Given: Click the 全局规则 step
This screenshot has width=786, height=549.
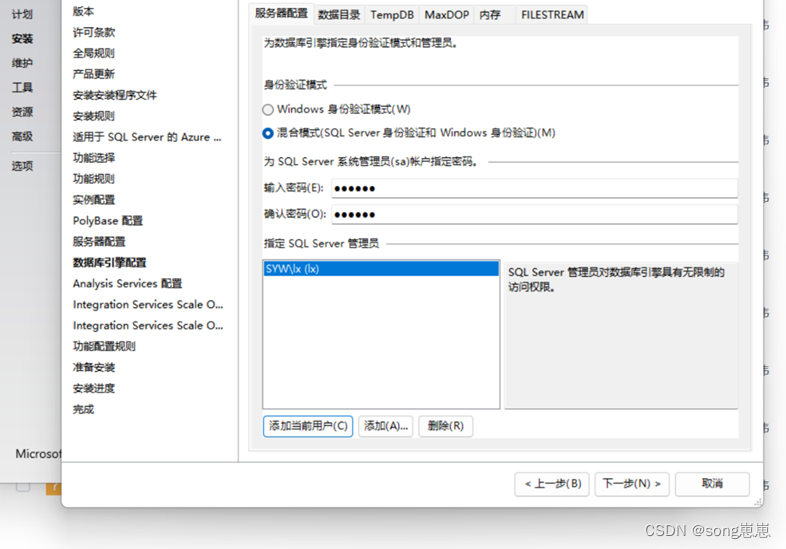Looking at the screenshot, I should [x=94, y=53].
